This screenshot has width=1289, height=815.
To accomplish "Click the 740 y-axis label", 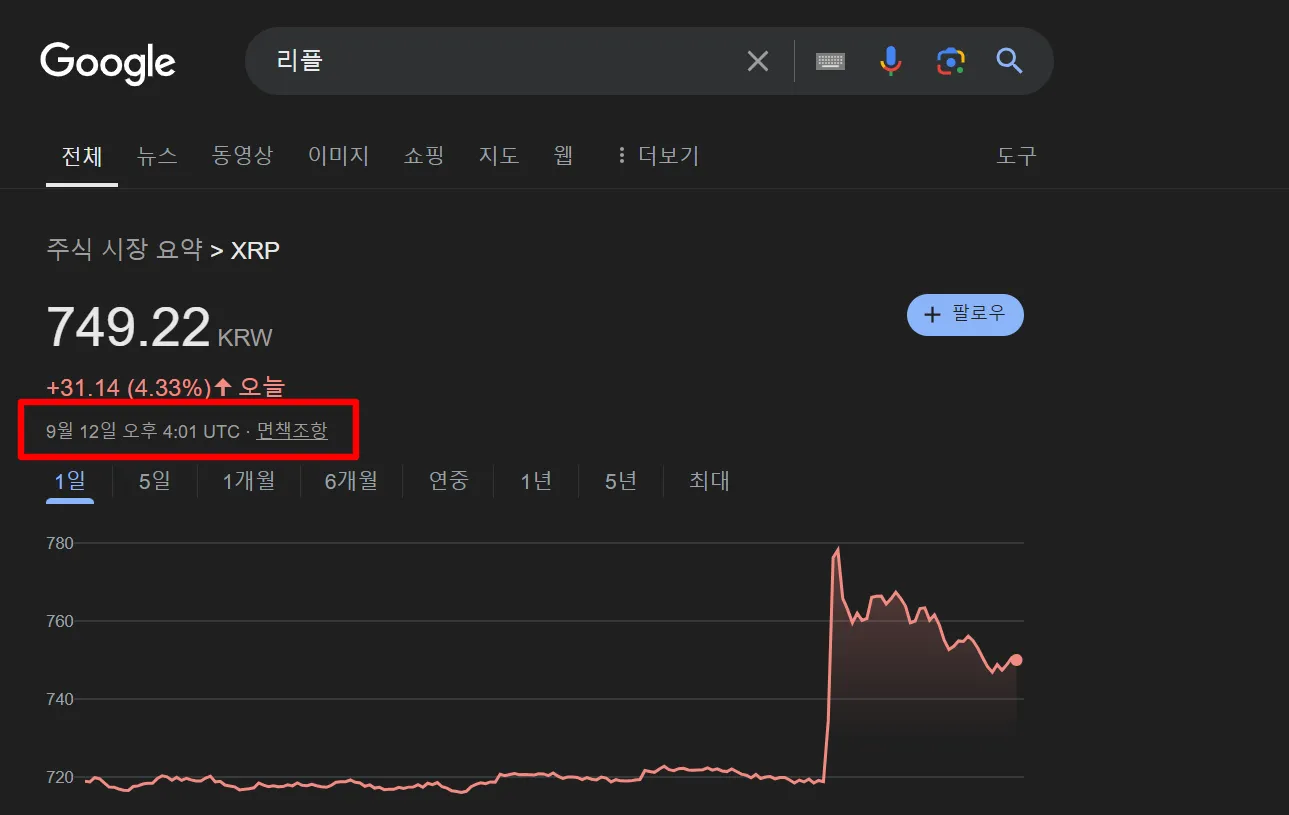I will (60, 699).
